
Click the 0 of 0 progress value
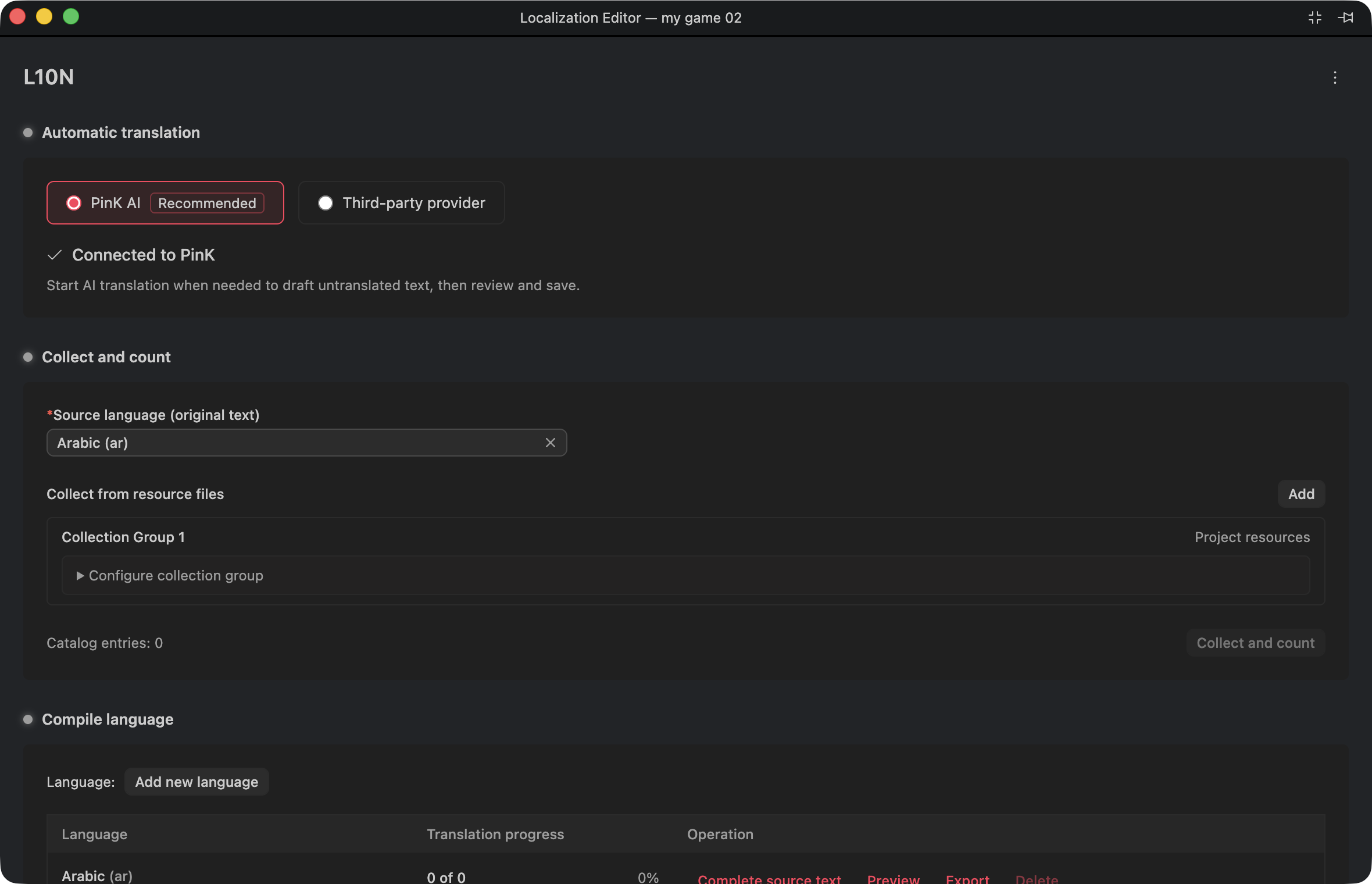click(446, 877)
